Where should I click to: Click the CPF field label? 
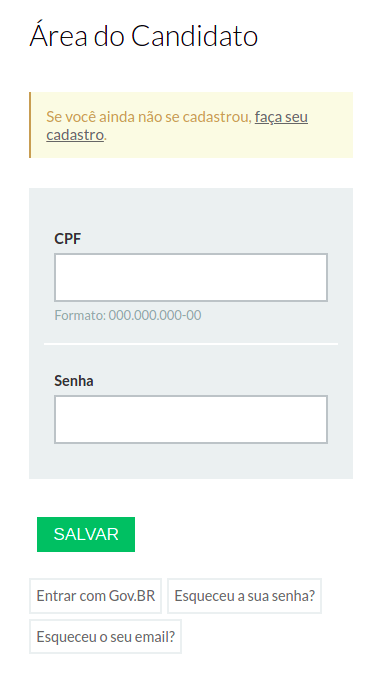coord(68,239)
